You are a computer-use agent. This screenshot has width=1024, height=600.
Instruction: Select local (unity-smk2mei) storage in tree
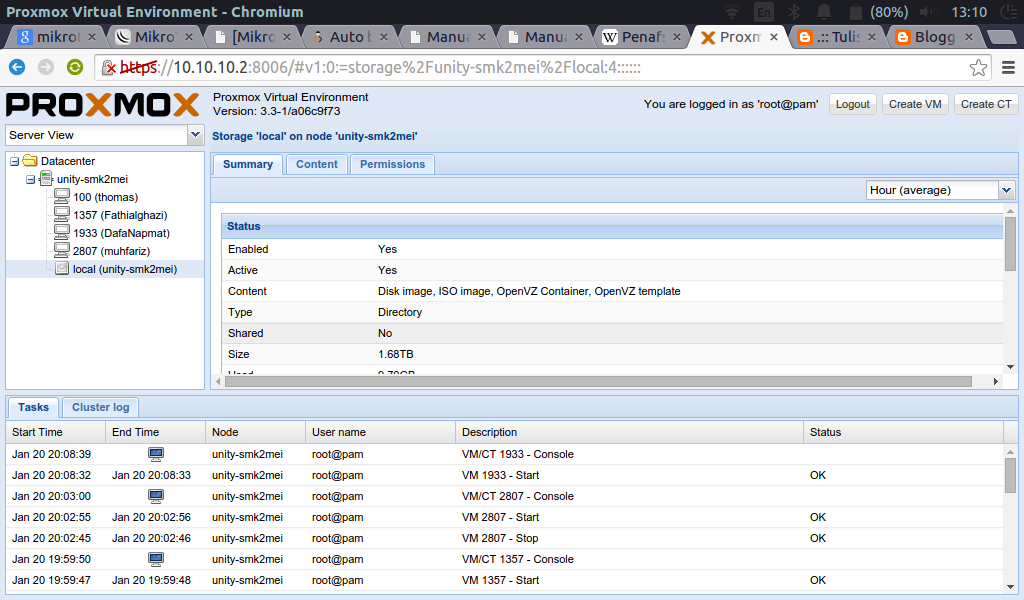[x=125, y=269]
